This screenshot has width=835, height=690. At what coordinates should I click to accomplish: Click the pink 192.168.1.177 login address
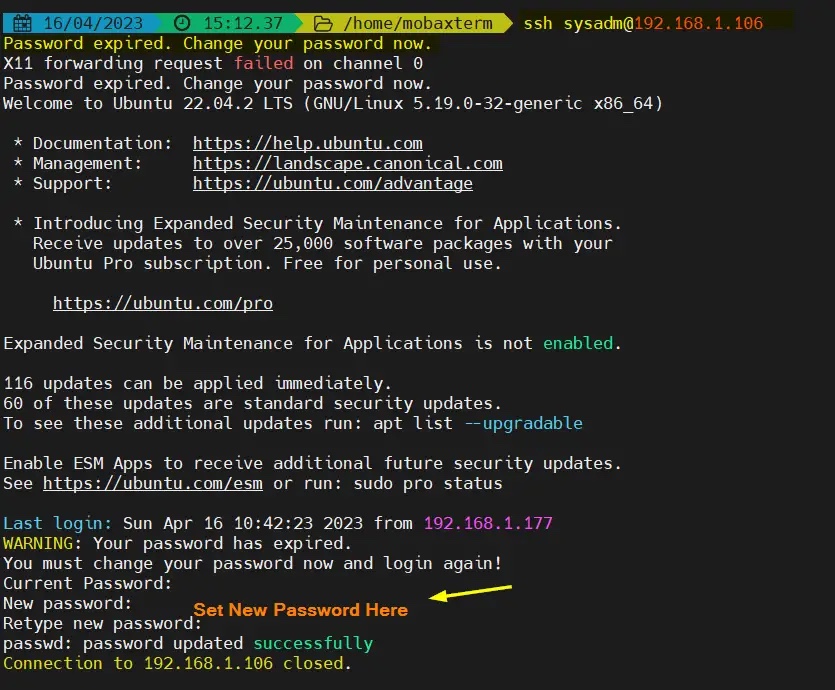click(487, 523)
